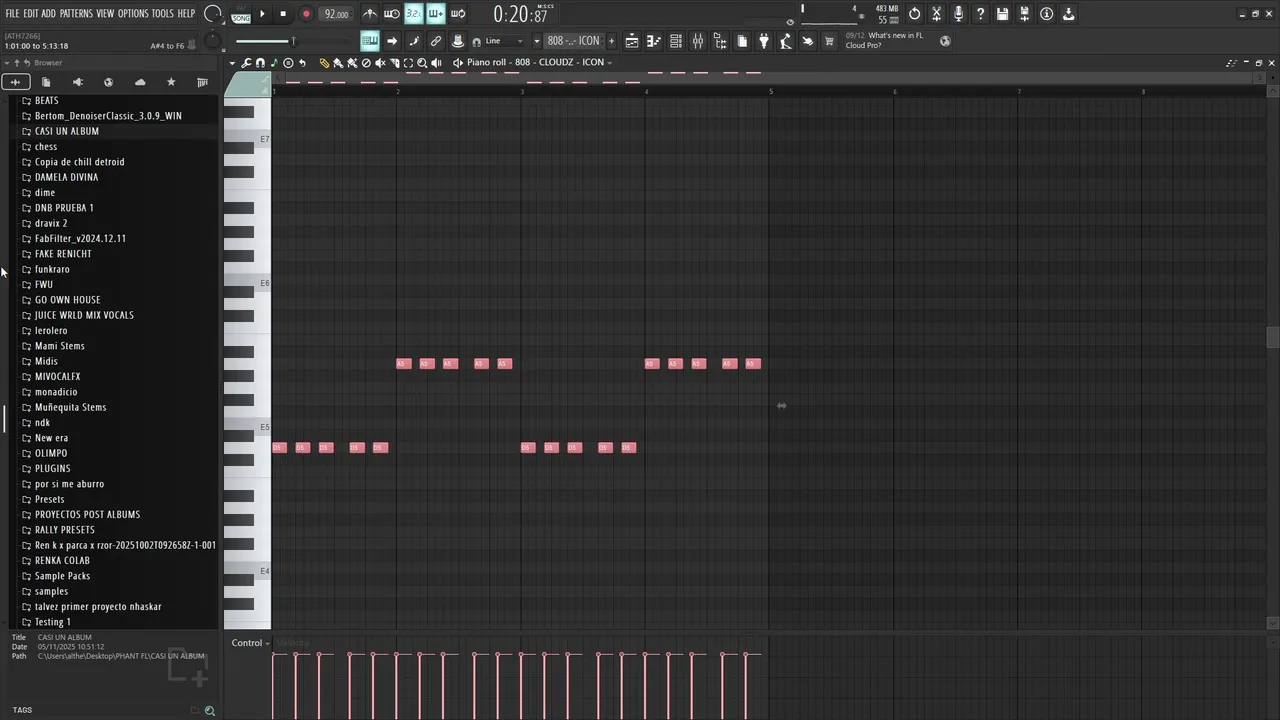1280x720 pixels.
Task: Open the Browser options arrow menu
Action: pos(7,63)
